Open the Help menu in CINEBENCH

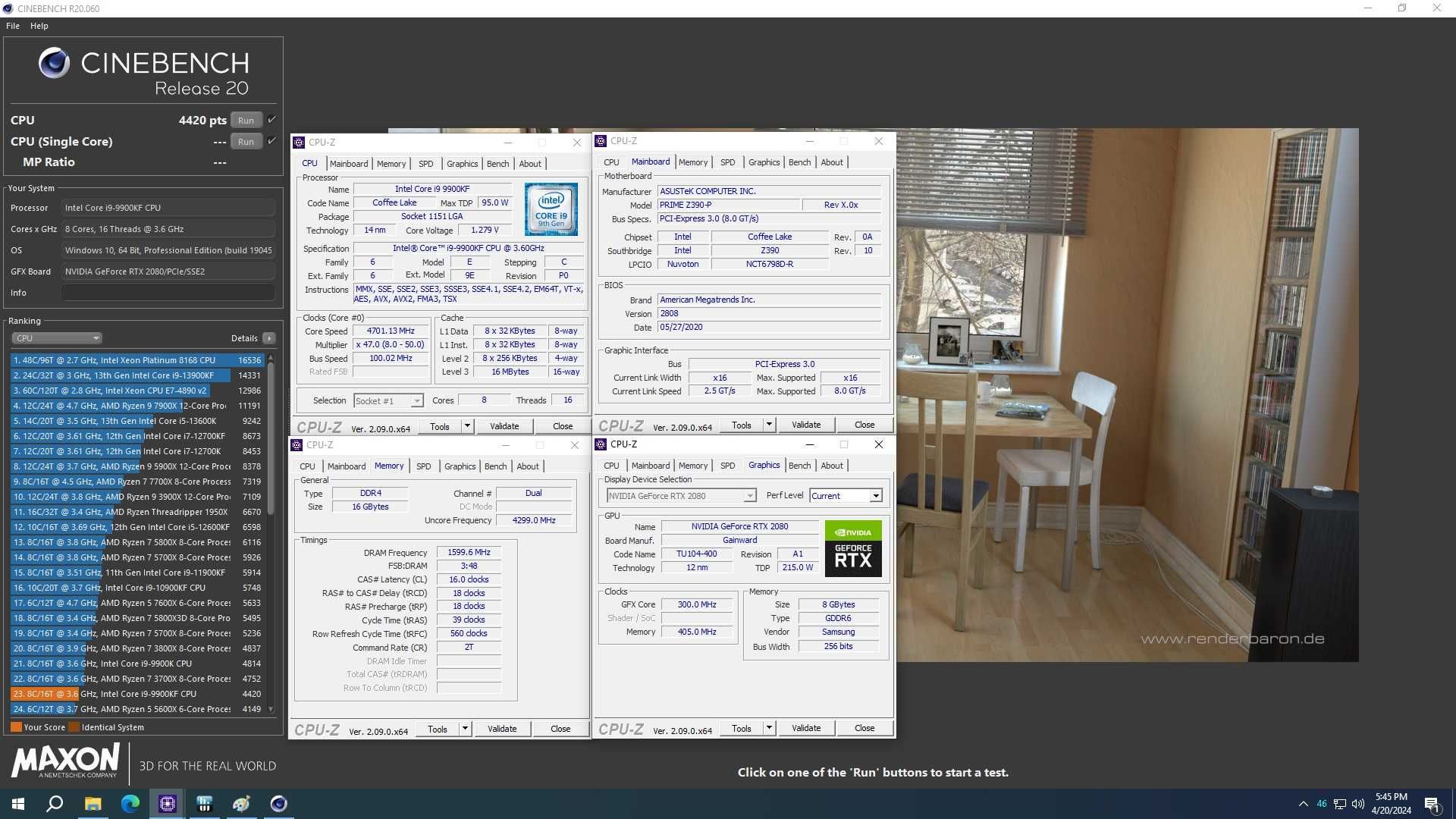39,25
